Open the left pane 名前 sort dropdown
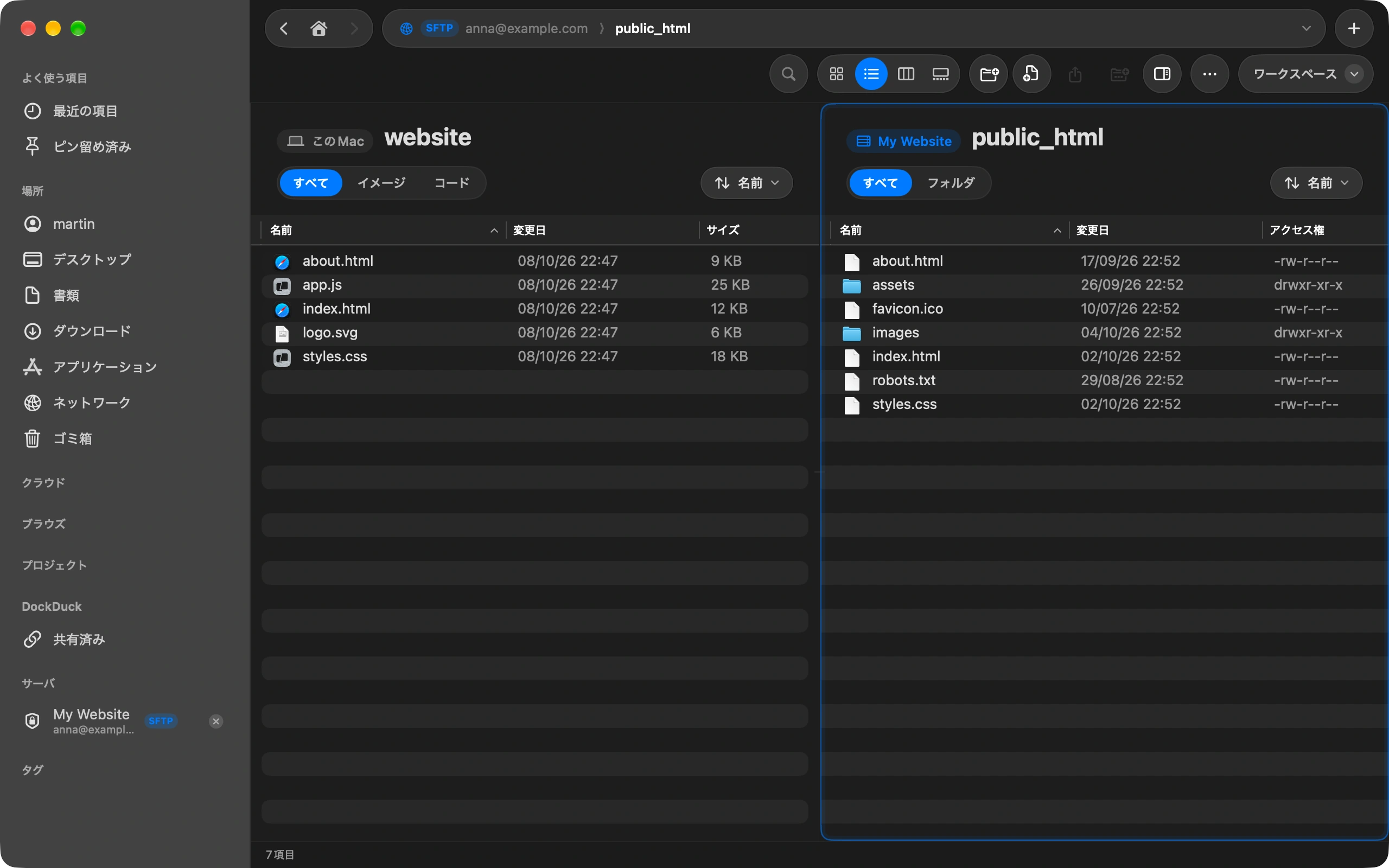Viewport: 1389px width, 868px height. pyautogui.click(x=746, y=183)
